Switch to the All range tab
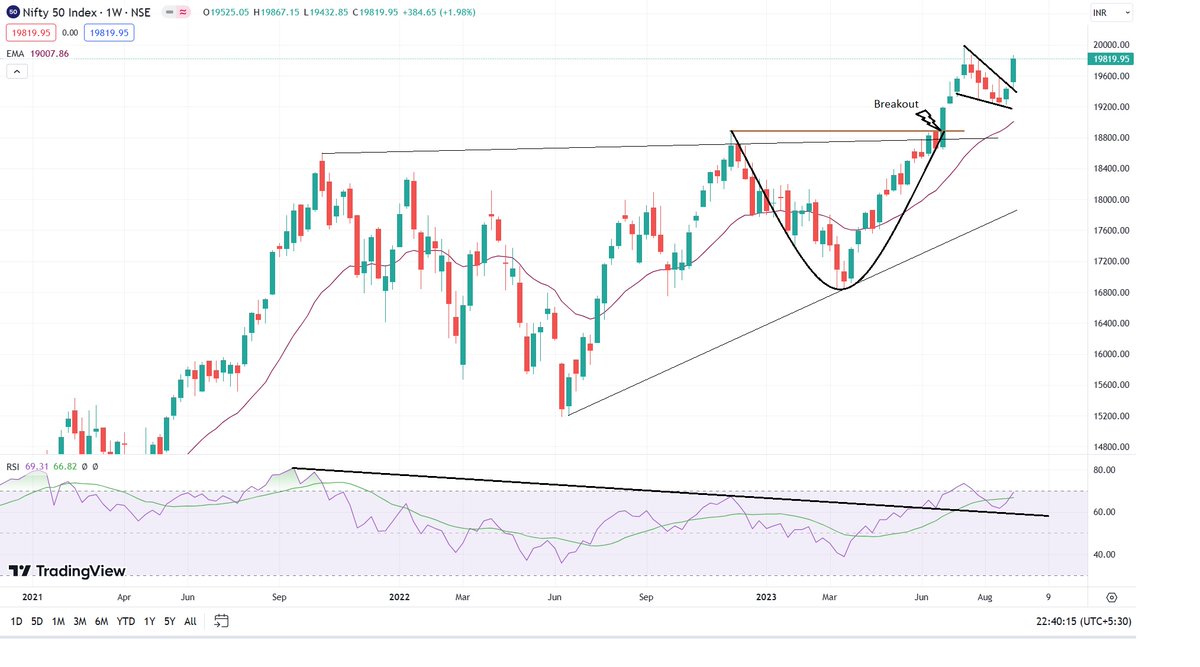The height and width of the screenshot is (667, 1200). tap(190, 620)
